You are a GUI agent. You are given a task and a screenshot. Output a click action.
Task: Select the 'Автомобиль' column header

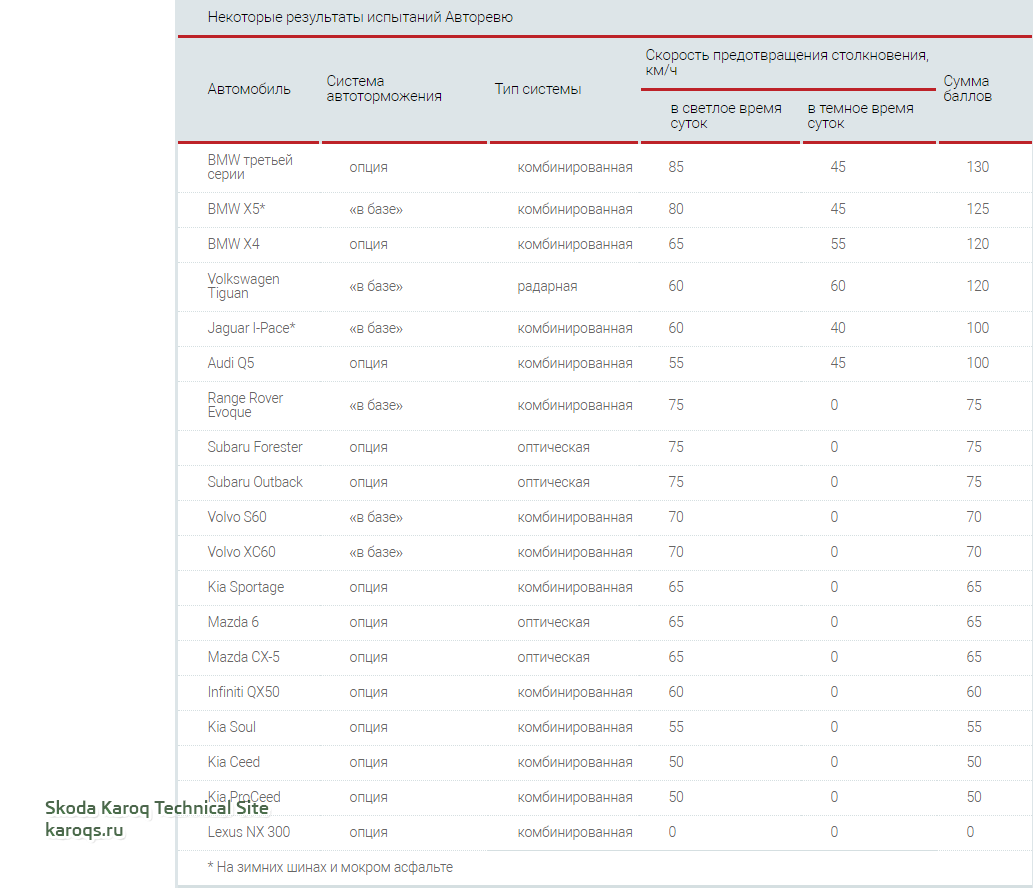click(x=248, y=89)
